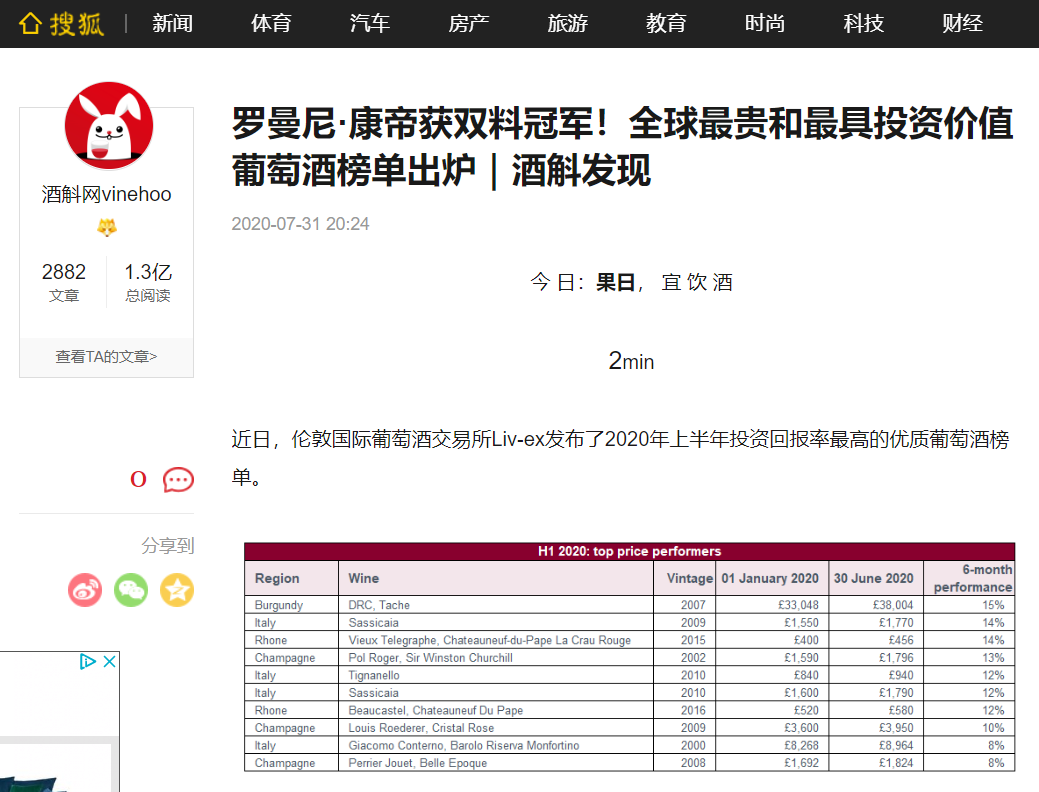Open the 财经 navigation item

(x=962, y=24)
